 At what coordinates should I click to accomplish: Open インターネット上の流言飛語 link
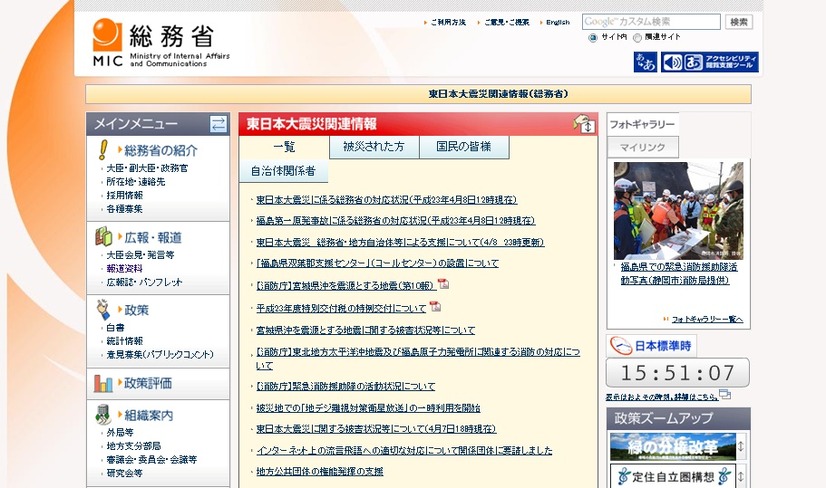tap(405, 451)
